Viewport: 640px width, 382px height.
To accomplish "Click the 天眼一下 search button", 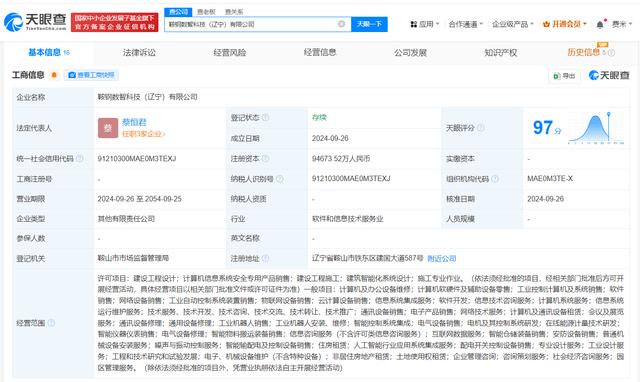I will (369, 24).
